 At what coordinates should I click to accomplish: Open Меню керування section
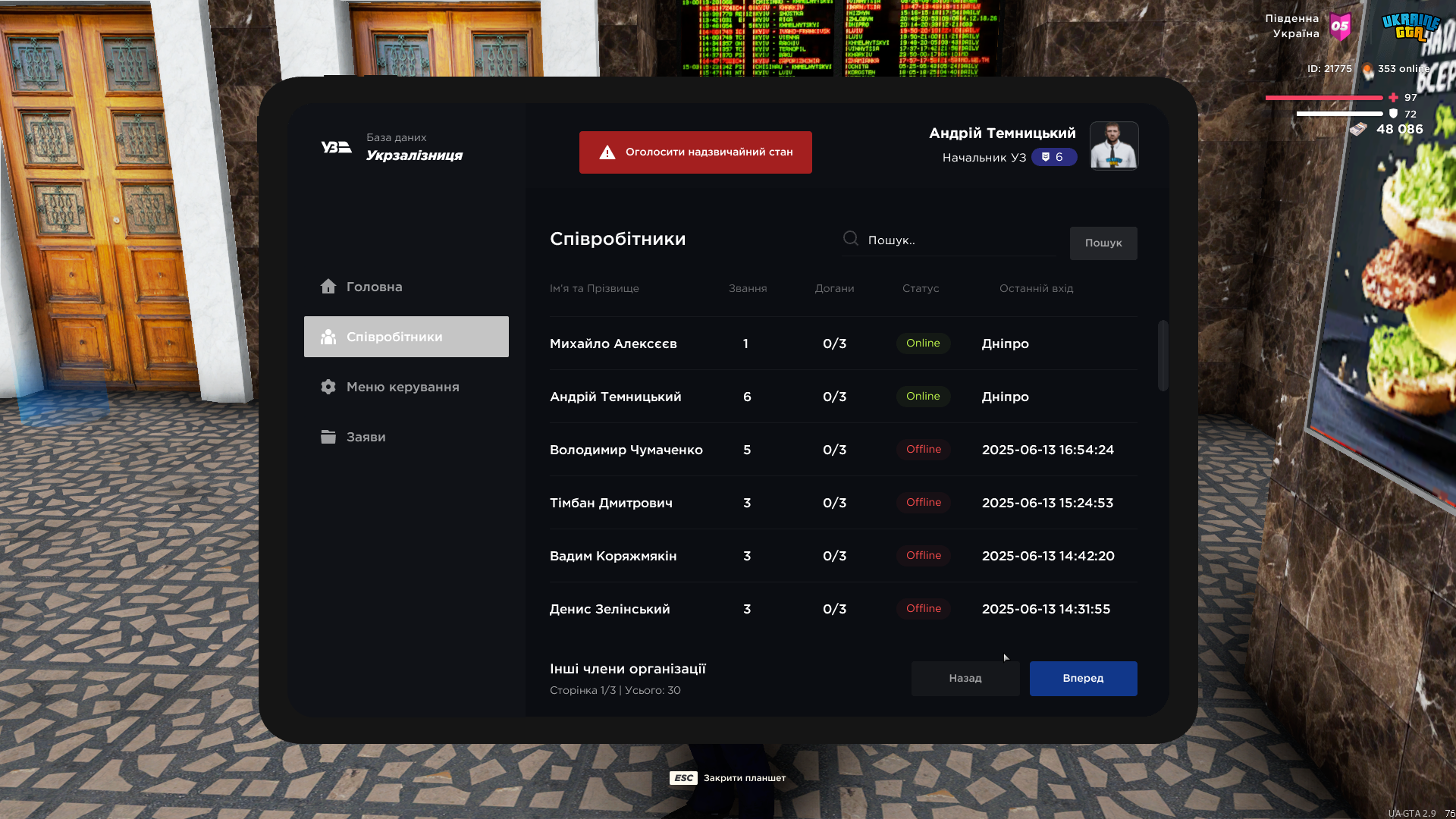[403, 387]
